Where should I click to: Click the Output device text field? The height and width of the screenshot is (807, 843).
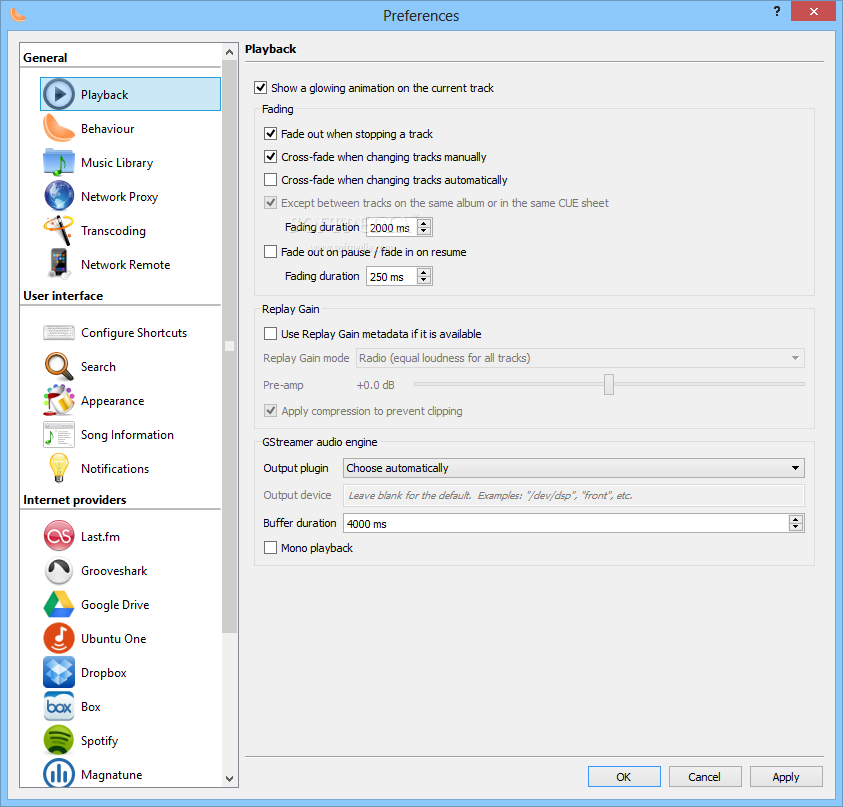[574, 496]
